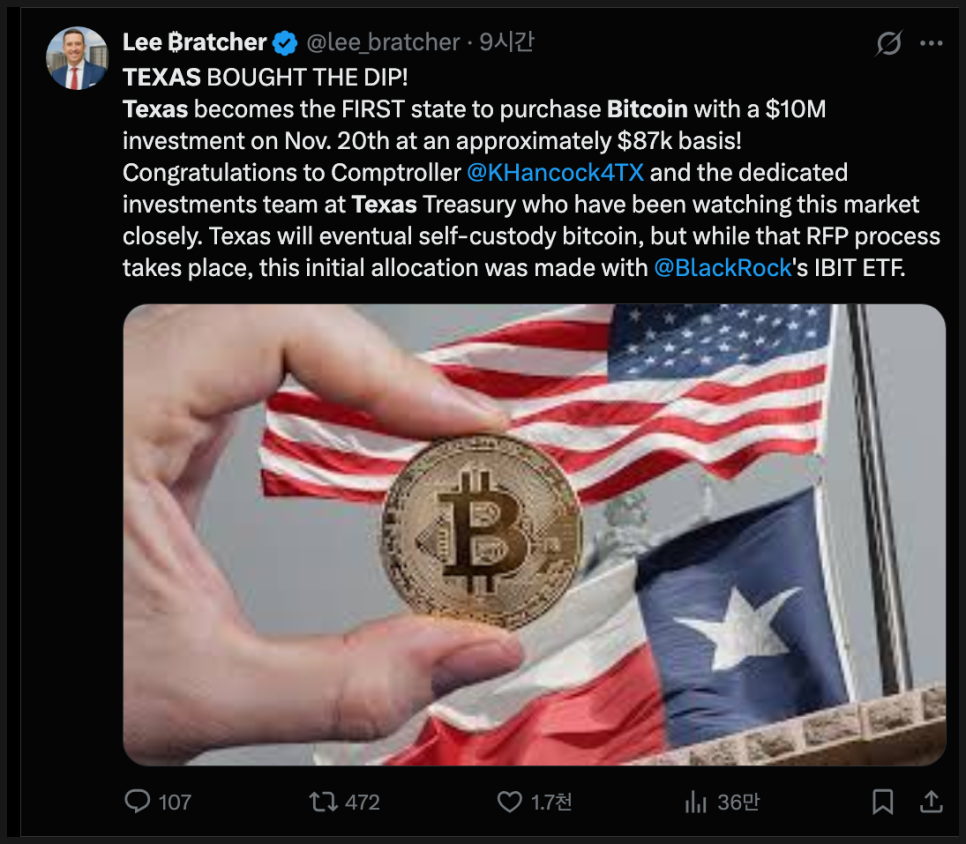Click the share post upload icon
This screenshot has height=844, width=966.
[x=930, y=801]
